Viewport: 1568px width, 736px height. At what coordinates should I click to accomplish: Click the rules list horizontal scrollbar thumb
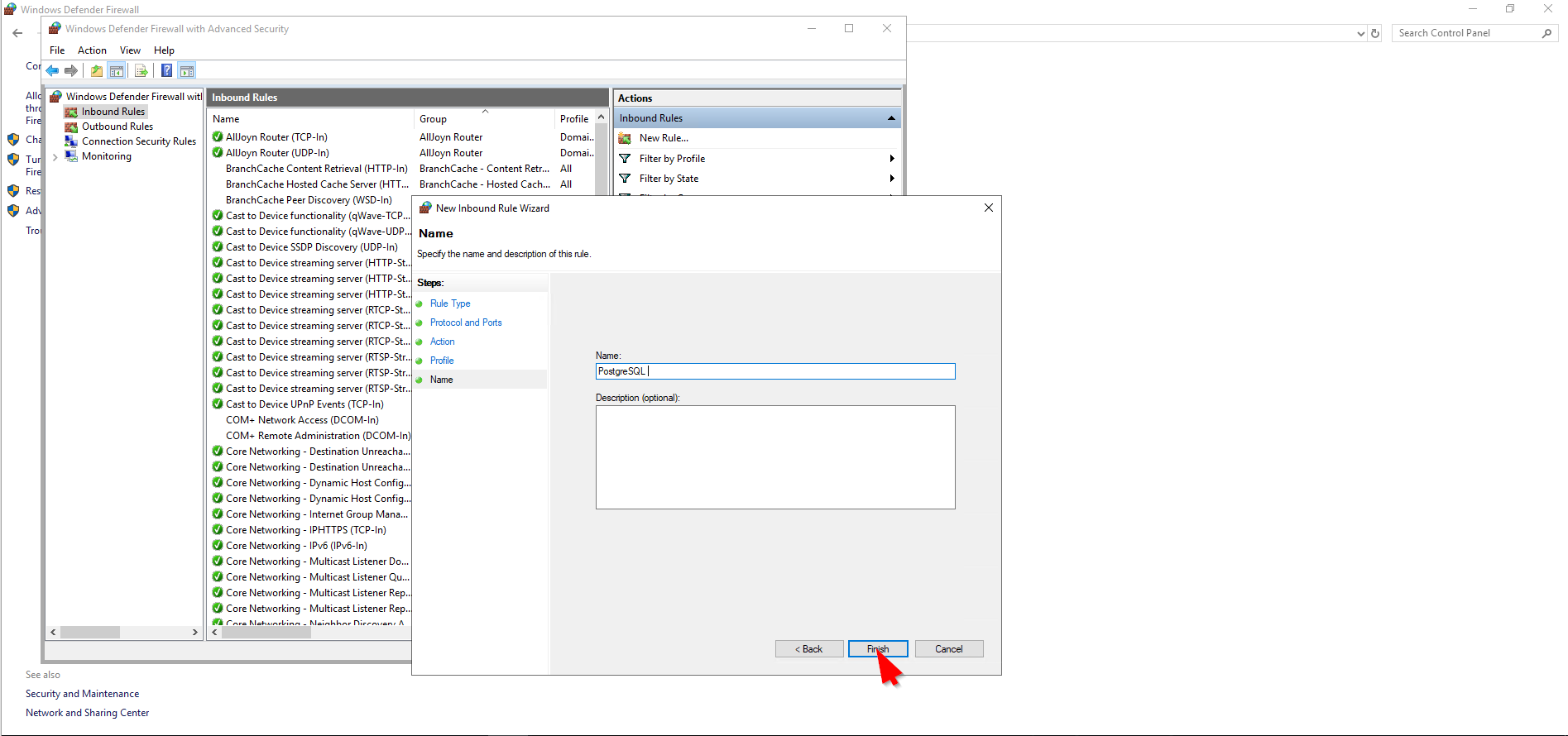tap(266, 632)
